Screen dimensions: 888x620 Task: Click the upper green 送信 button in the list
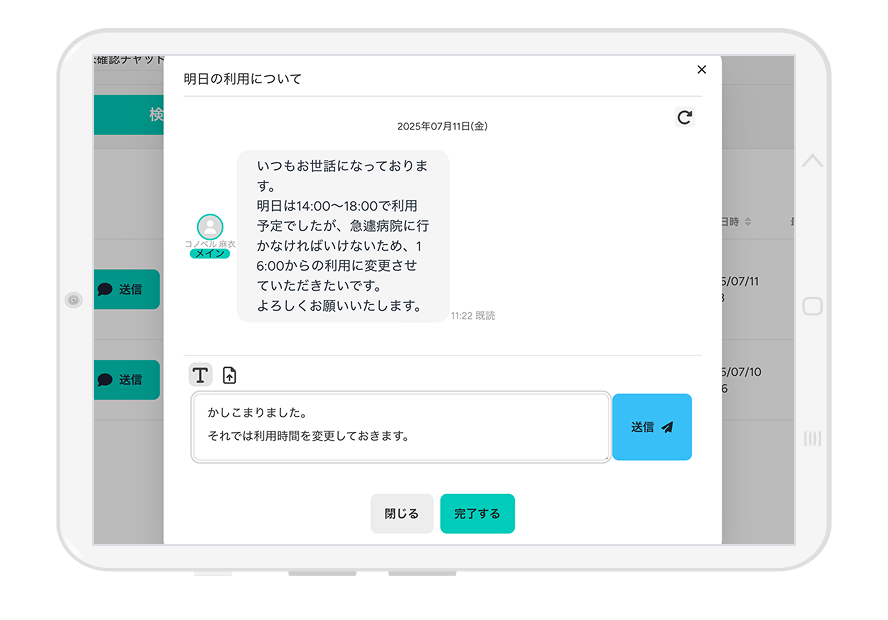[x=127, y=289]
